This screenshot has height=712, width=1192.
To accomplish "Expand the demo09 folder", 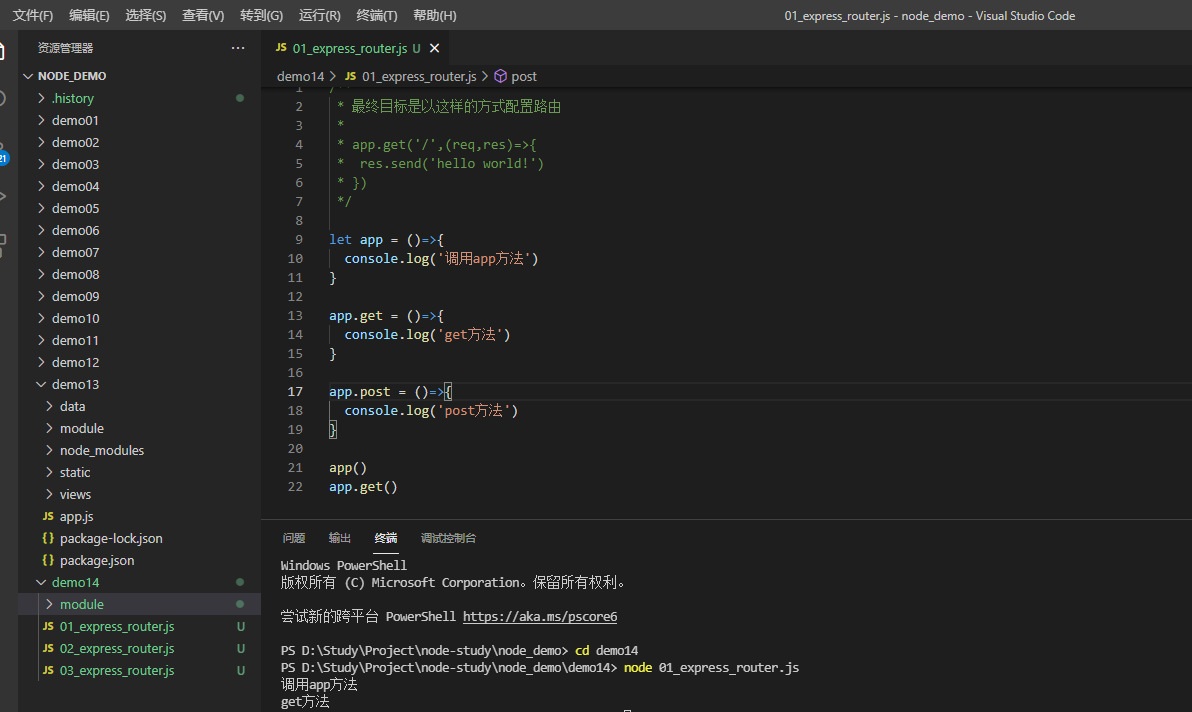I will (x=41, y=296).
